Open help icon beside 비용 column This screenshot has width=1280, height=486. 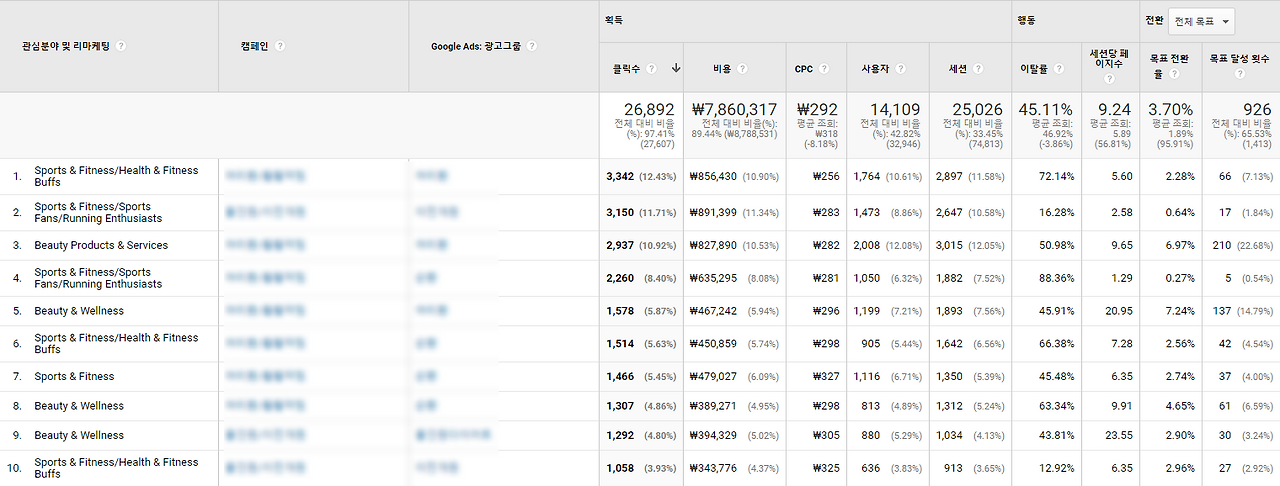click(x=743, y=69)
